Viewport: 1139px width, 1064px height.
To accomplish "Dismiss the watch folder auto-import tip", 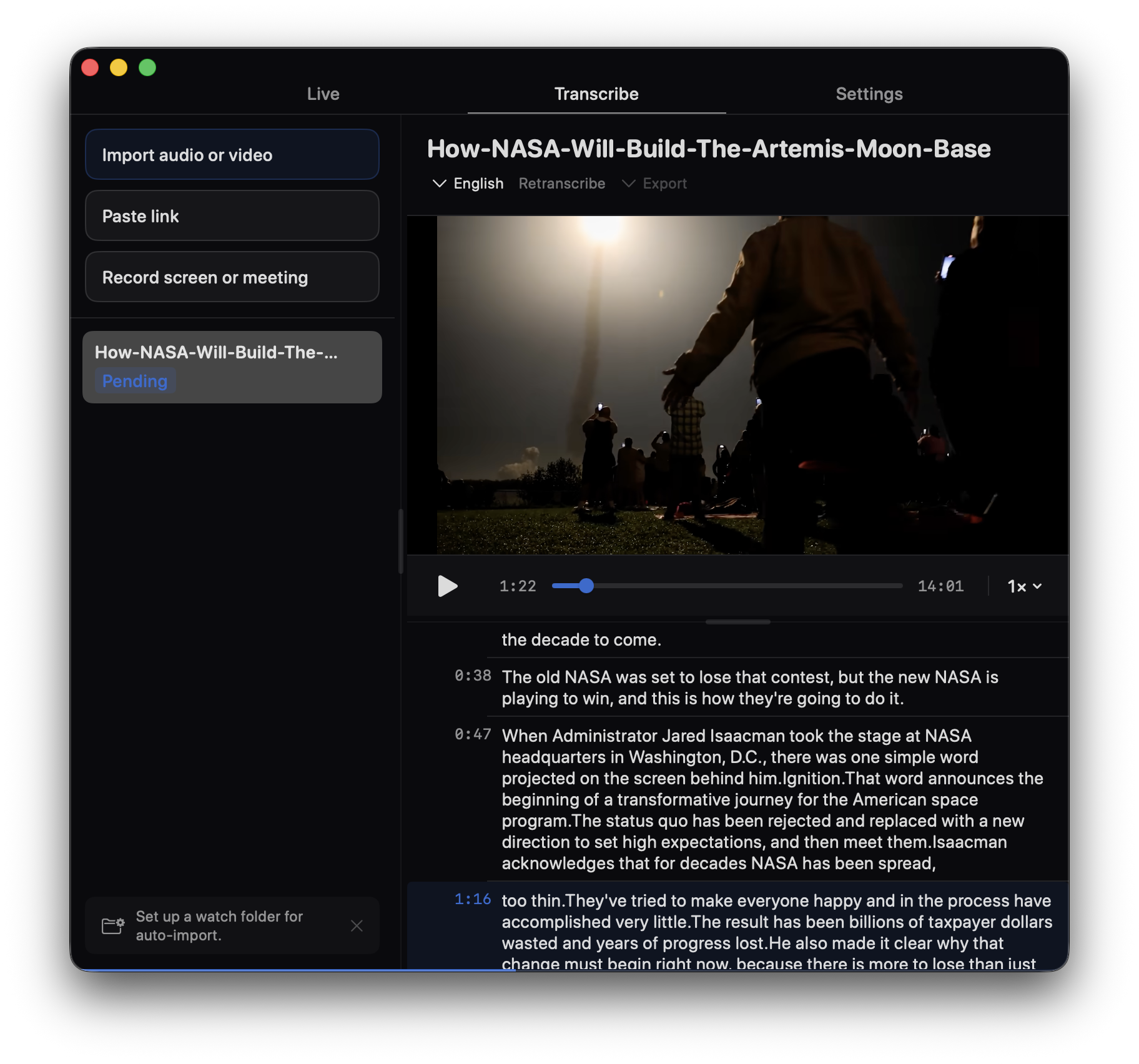I will [357, 925].
